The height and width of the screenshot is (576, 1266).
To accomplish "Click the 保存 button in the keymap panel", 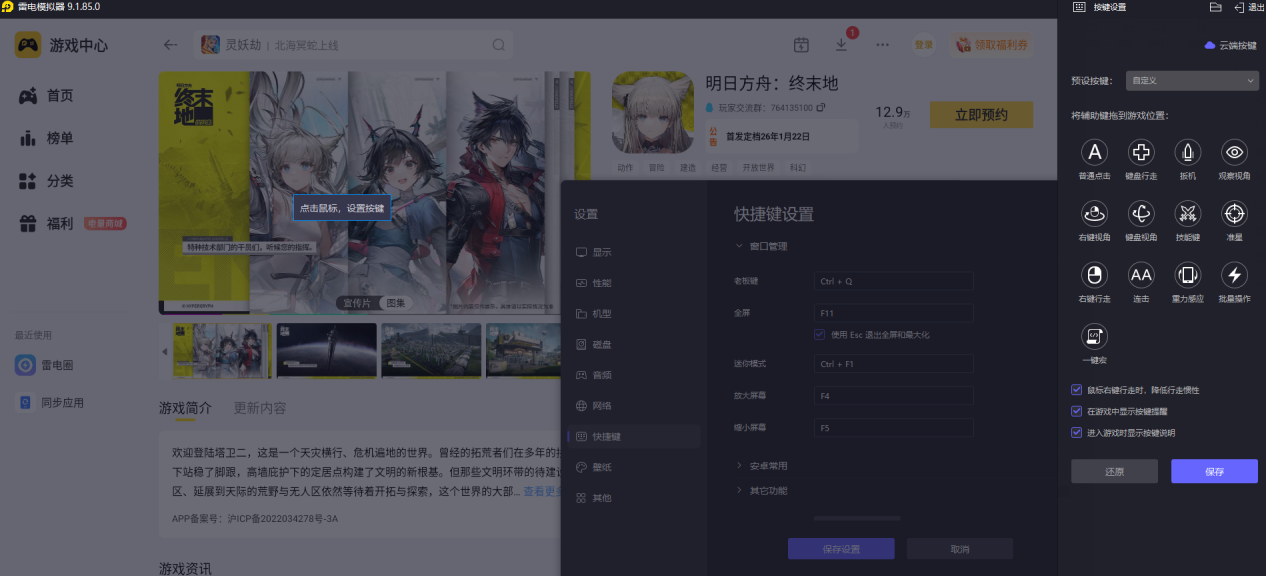I will click(1214, 471).
